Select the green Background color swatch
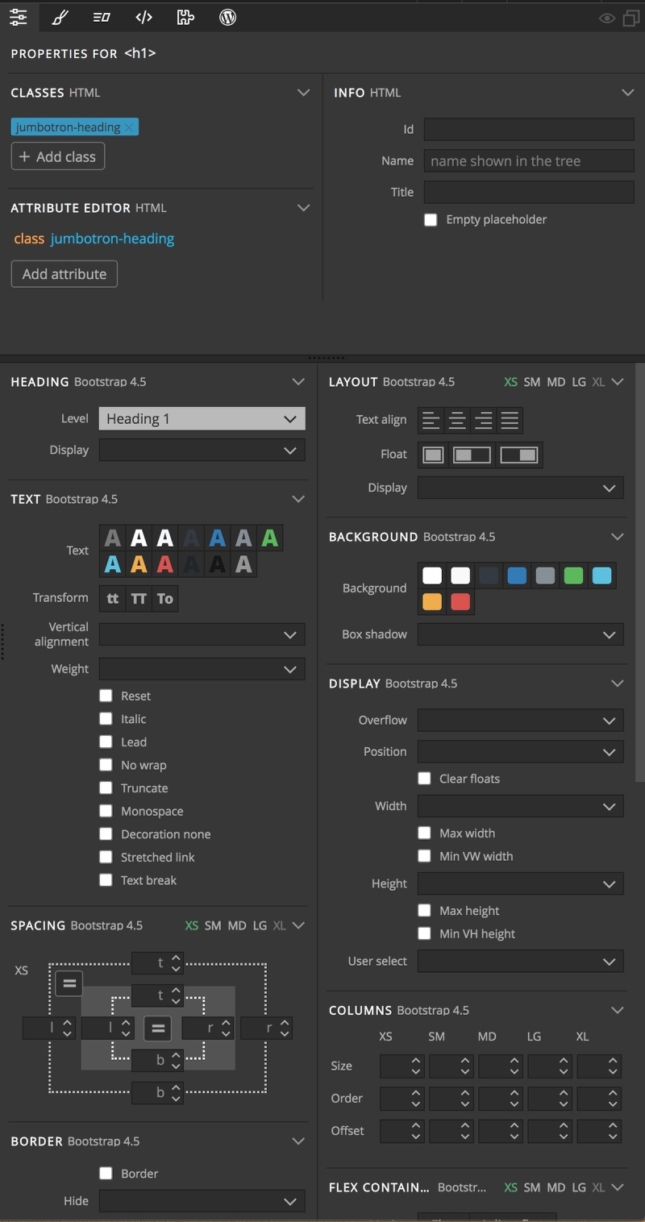 pyautogui.click(x=575, y=575)
